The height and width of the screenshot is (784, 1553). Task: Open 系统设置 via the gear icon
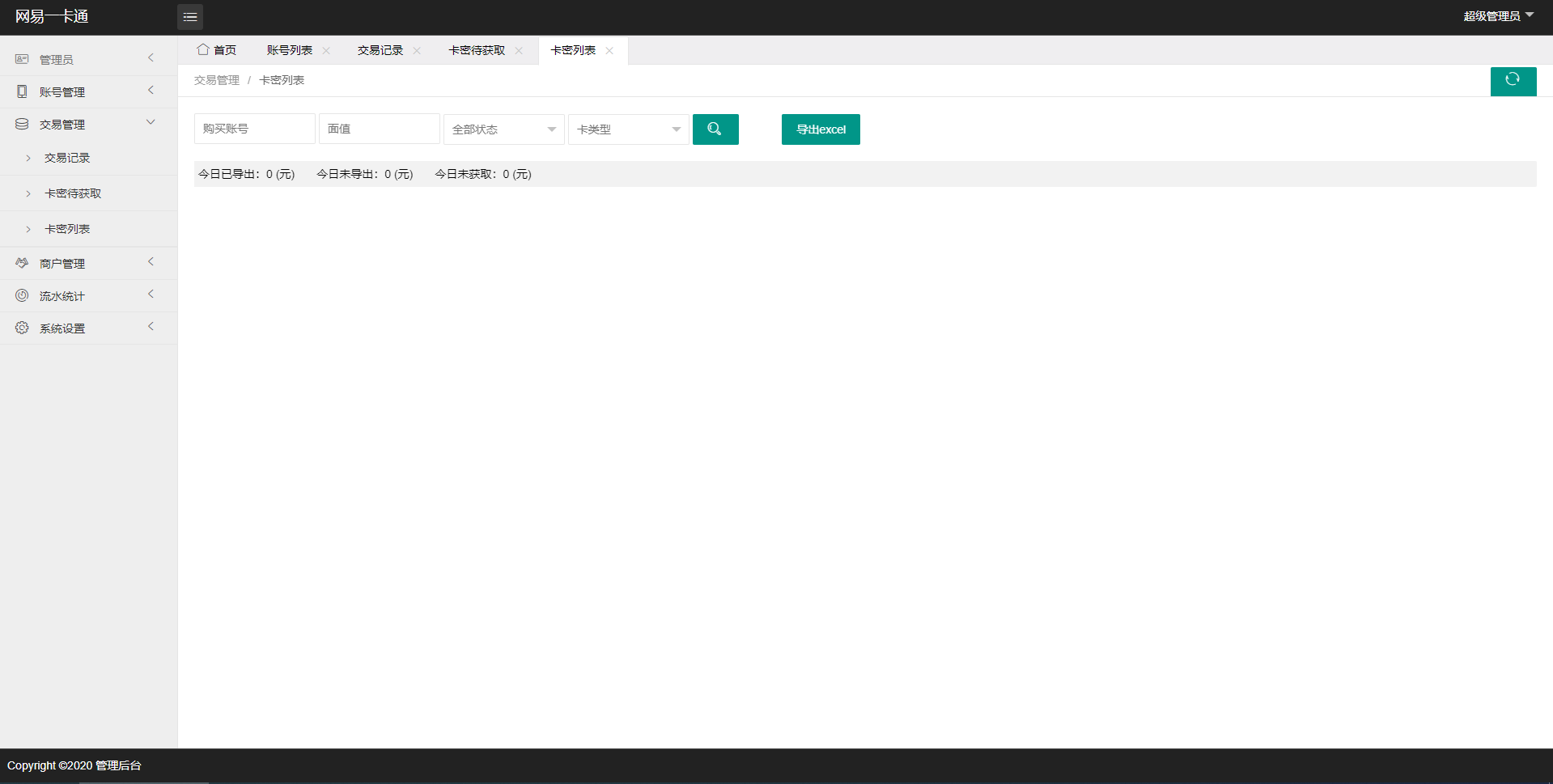coord(22,327)
